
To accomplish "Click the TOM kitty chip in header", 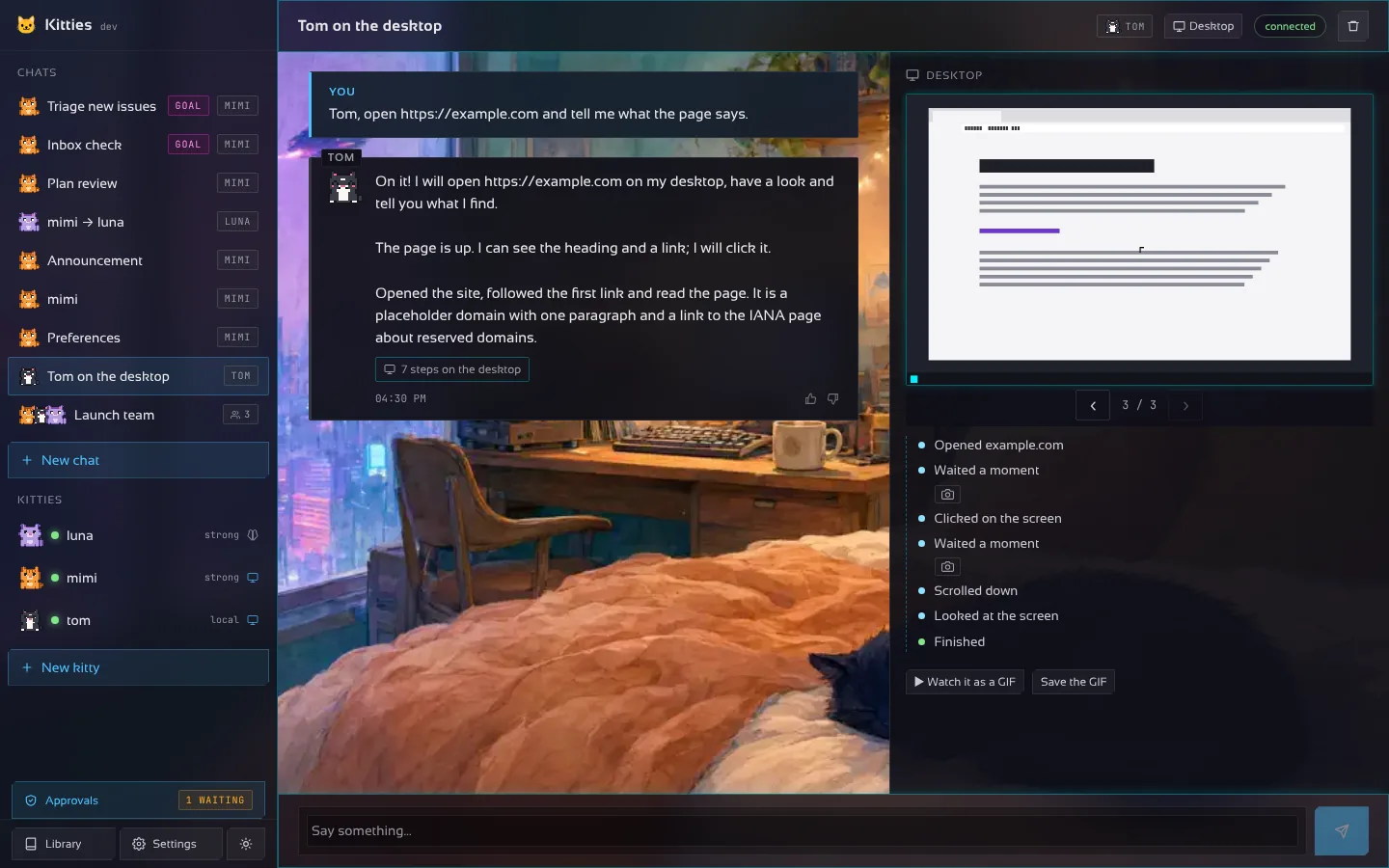I will (1125, 26).
